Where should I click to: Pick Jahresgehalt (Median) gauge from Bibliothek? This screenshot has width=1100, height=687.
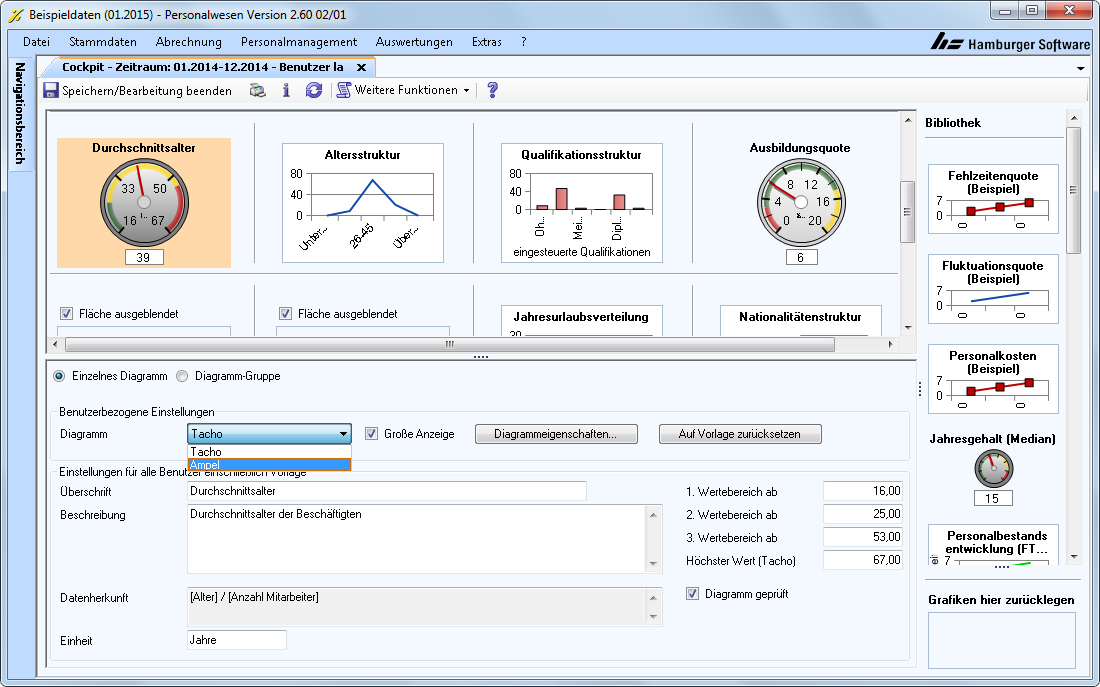coord(993,469)
